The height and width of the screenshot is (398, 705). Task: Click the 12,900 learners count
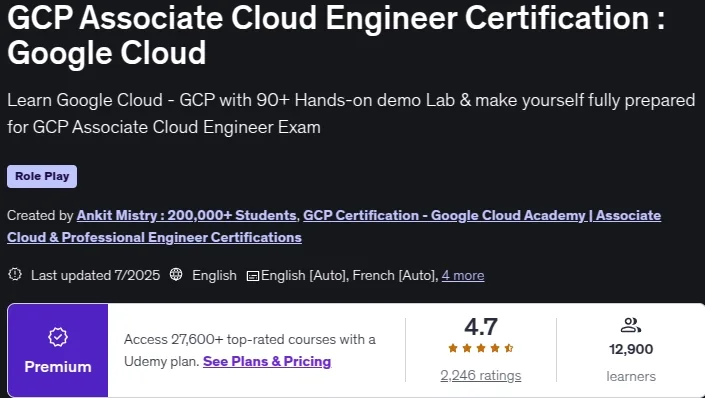coord(631,349)
